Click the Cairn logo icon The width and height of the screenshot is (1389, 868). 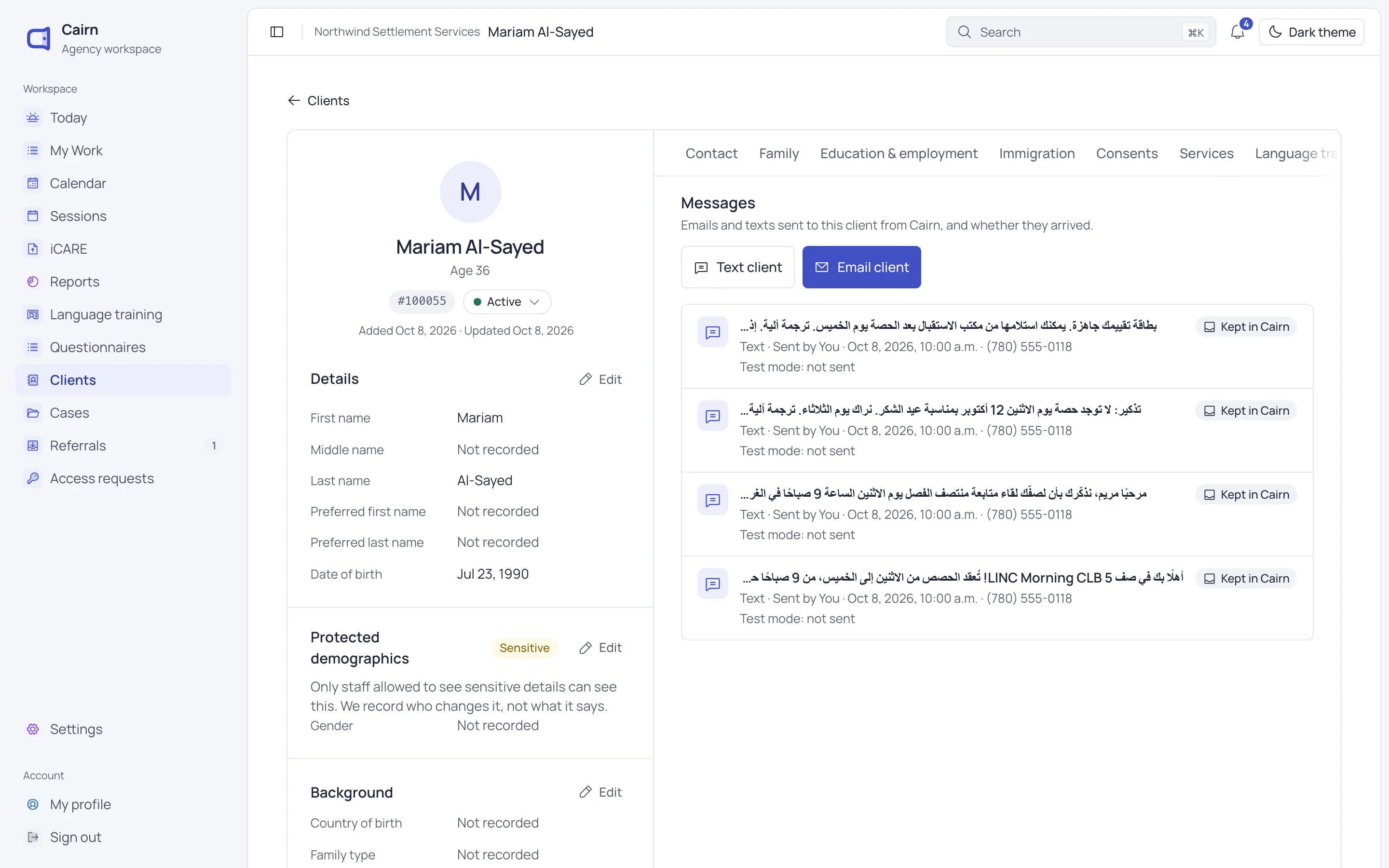pyautogui.click(x=39, y=39)
